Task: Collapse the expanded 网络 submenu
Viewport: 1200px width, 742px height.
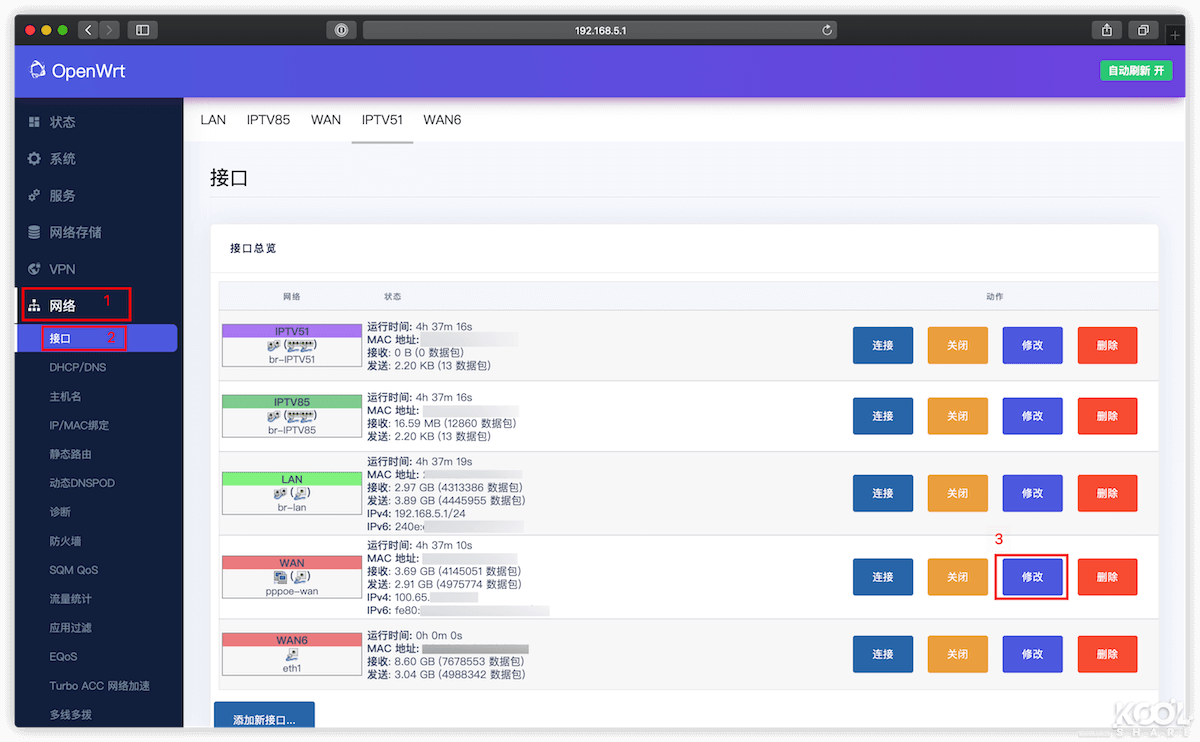Action: point(60,303)
